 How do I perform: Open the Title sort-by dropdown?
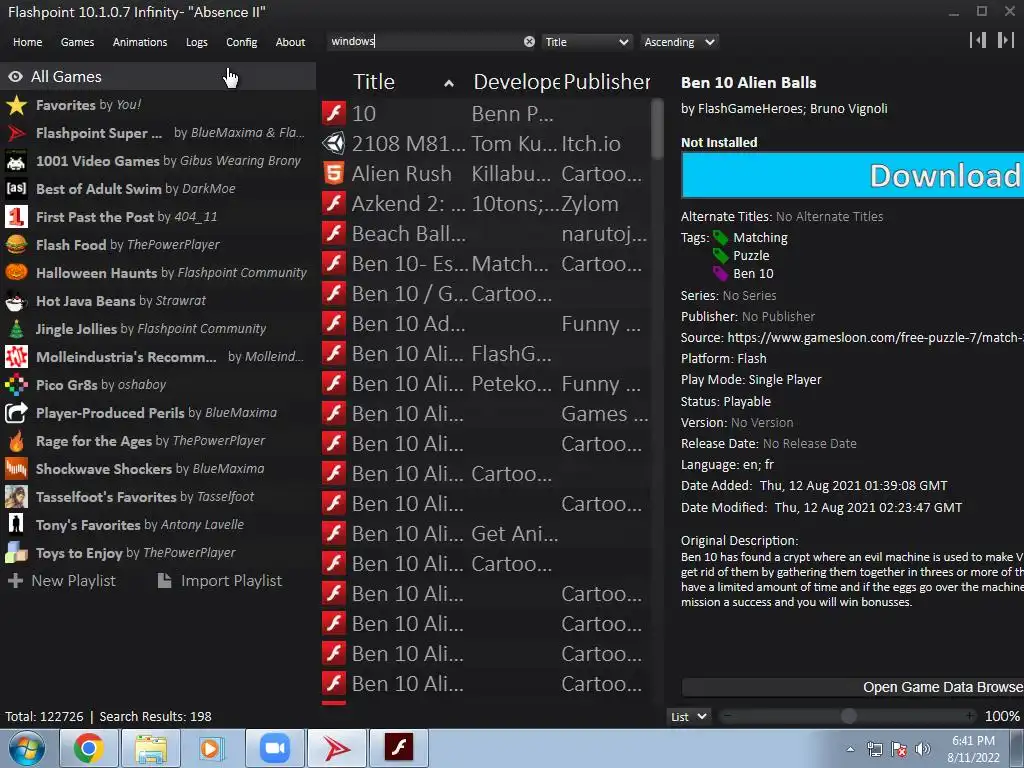586,42
